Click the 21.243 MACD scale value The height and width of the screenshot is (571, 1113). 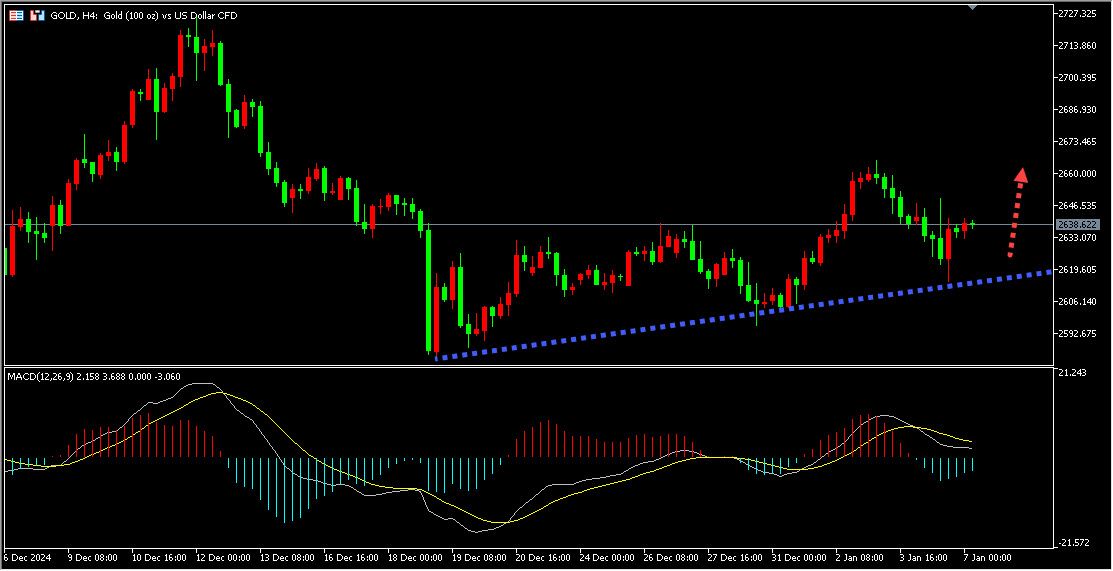tap(1072, 374)
